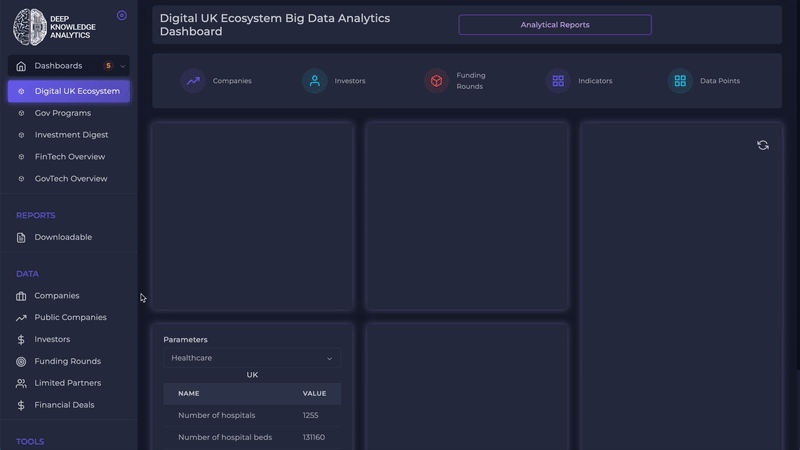Click the VALUE column header

314,393
